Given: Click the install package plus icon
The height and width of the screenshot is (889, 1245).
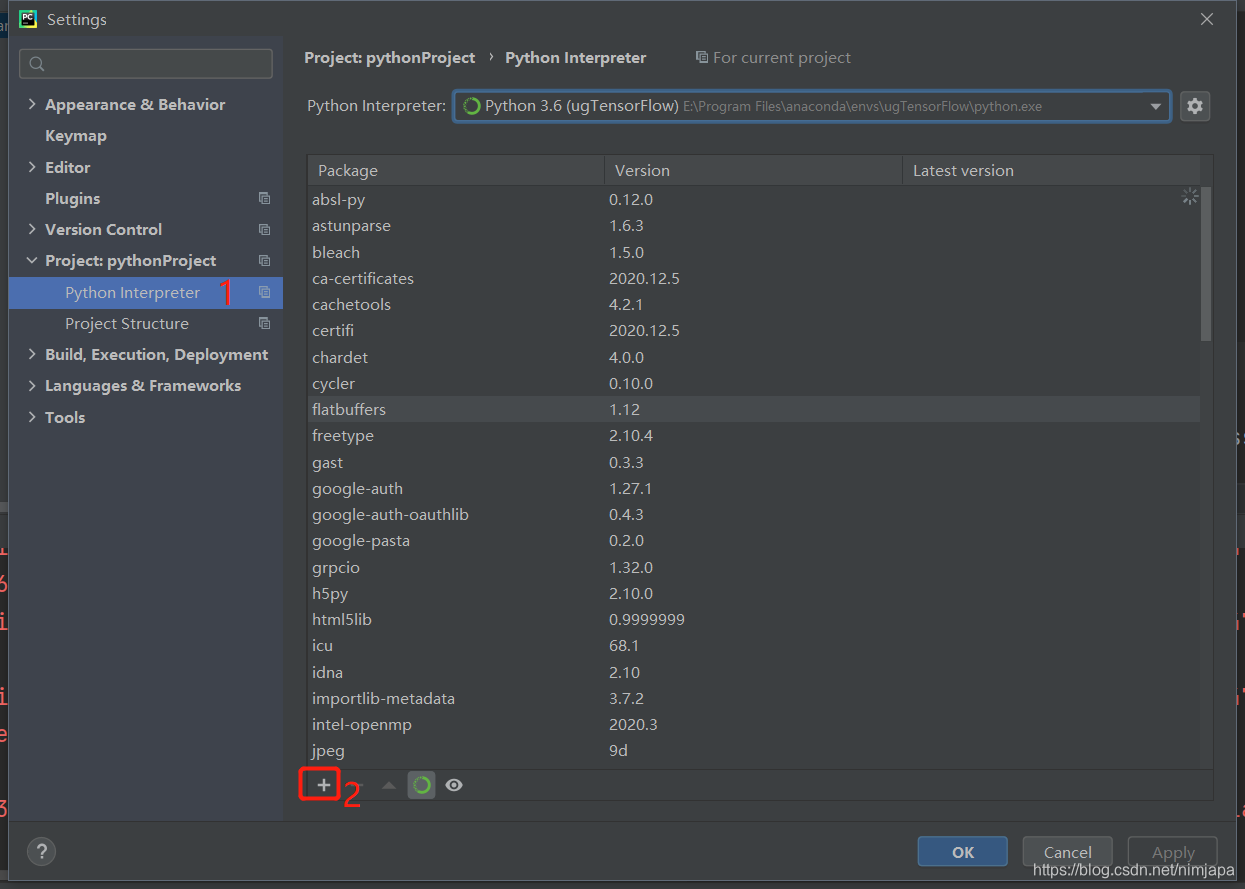Looking at the screenshot, I should click(323, 785).
